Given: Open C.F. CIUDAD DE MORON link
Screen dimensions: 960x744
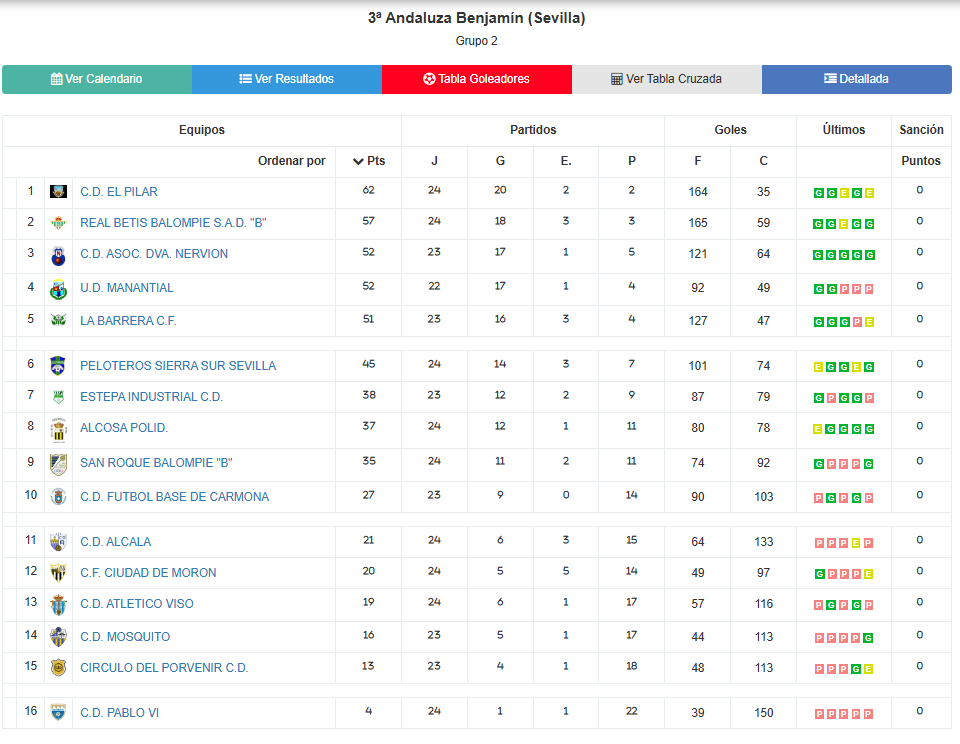Looking at the screenshot, I should (148, 573).
